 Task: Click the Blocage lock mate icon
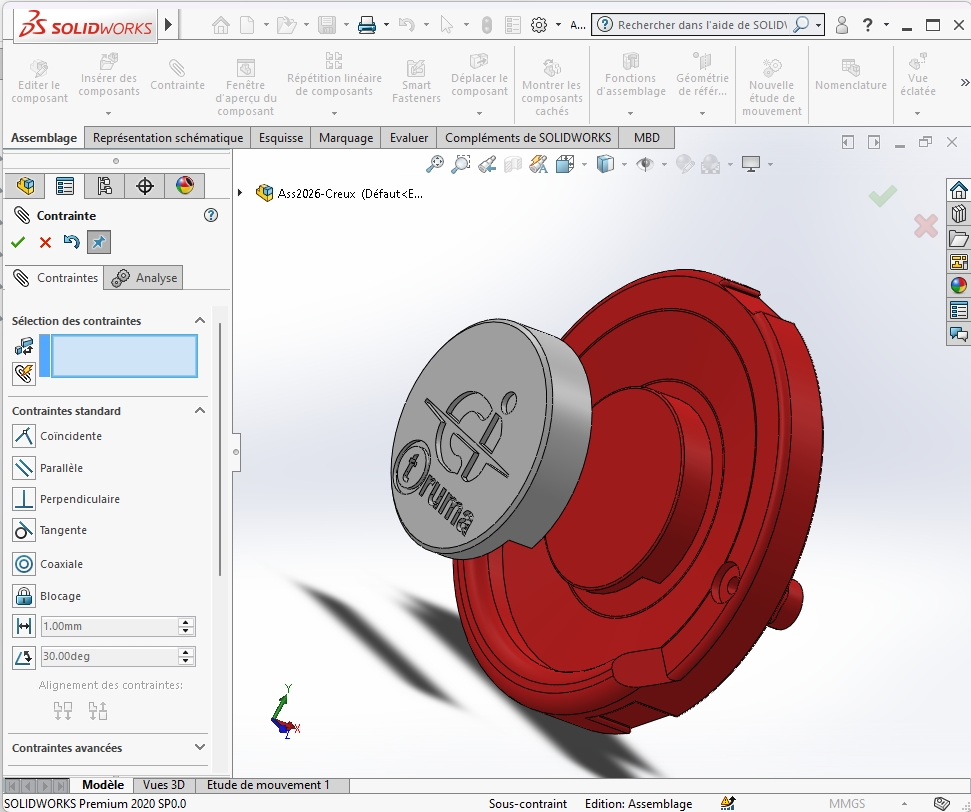24,596
